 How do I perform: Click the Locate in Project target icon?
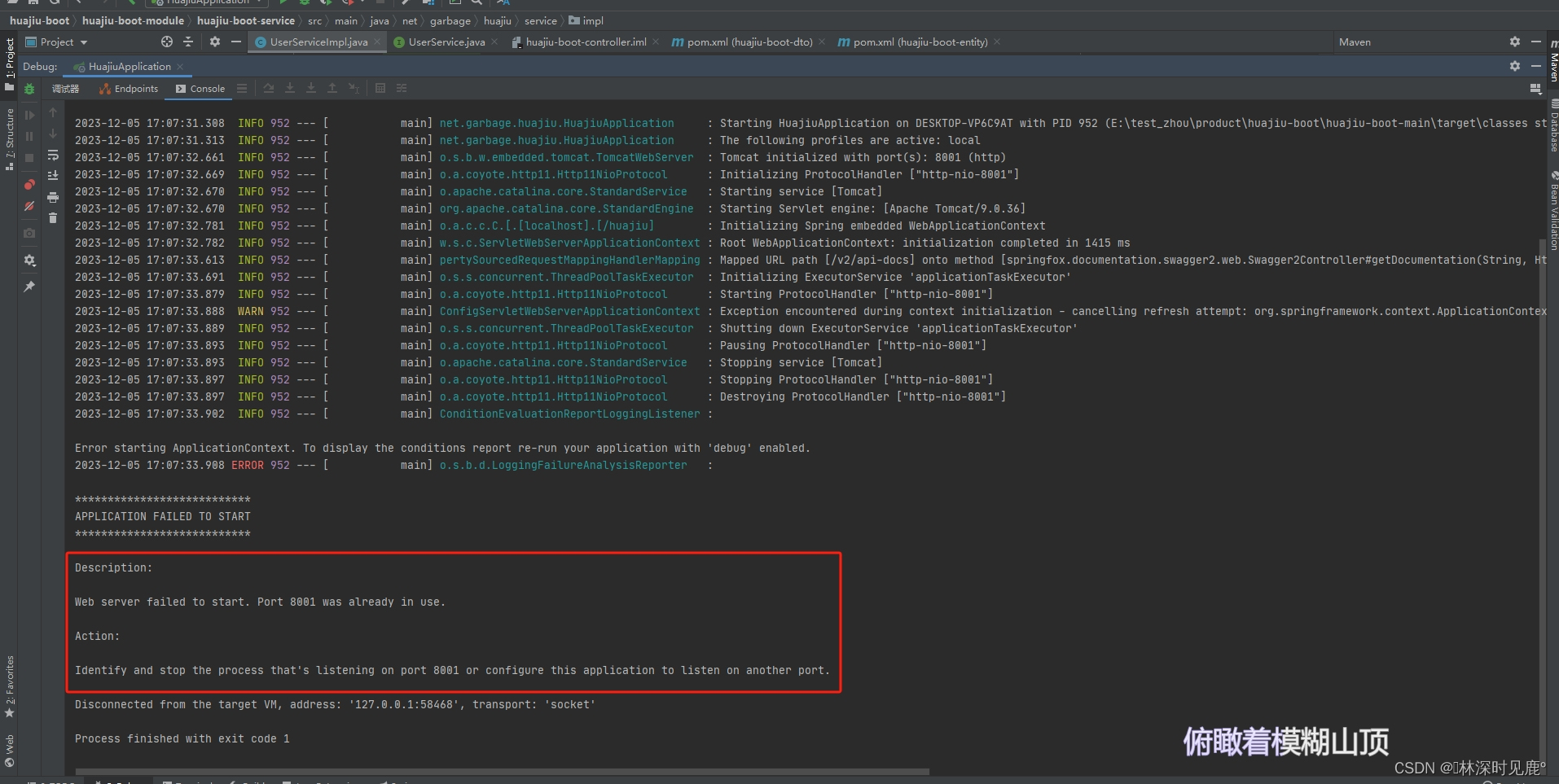pos(167,42)
